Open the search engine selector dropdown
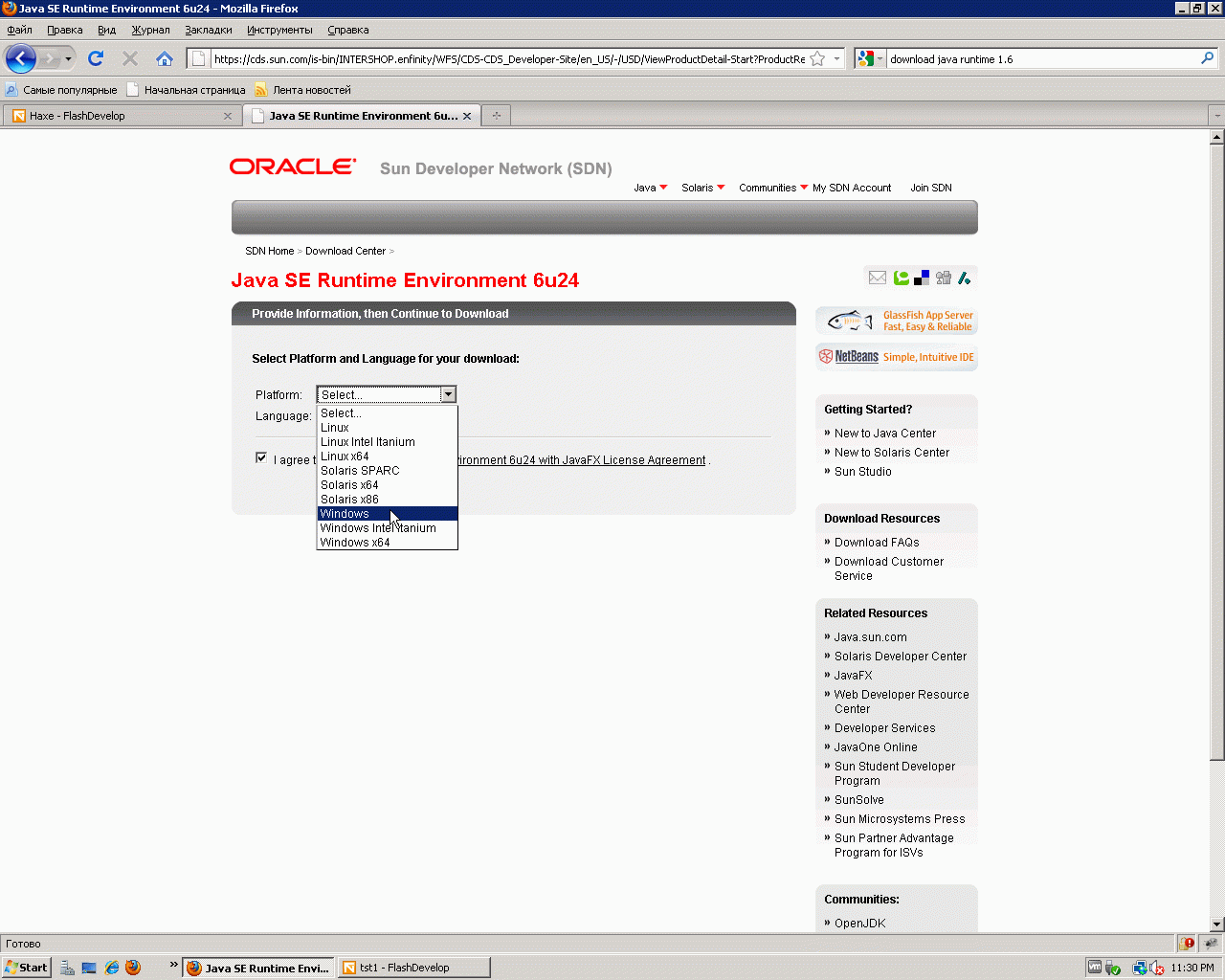The height and width of the screenshot is (980, 1225). click(870, 59)
